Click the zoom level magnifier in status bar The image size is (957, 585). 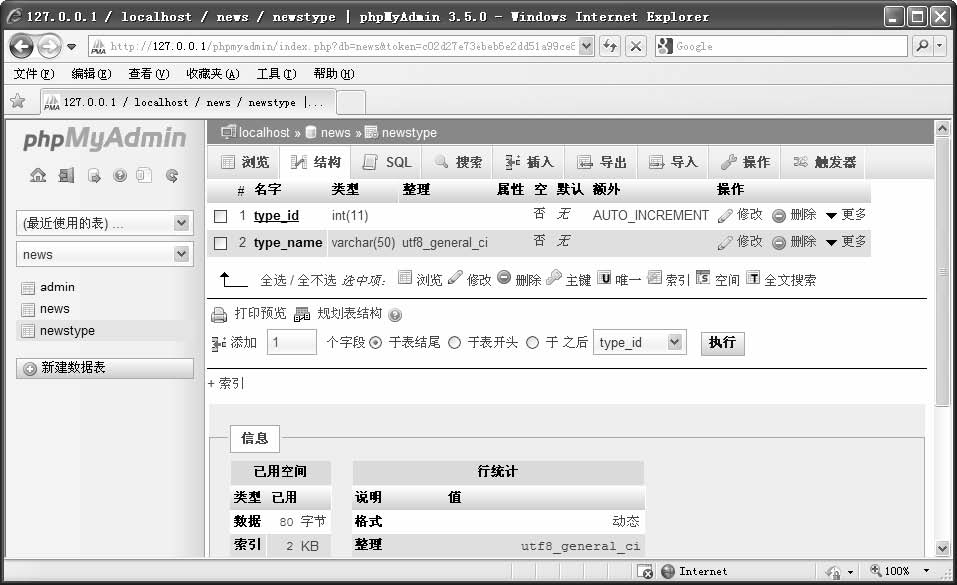point(876,570)
